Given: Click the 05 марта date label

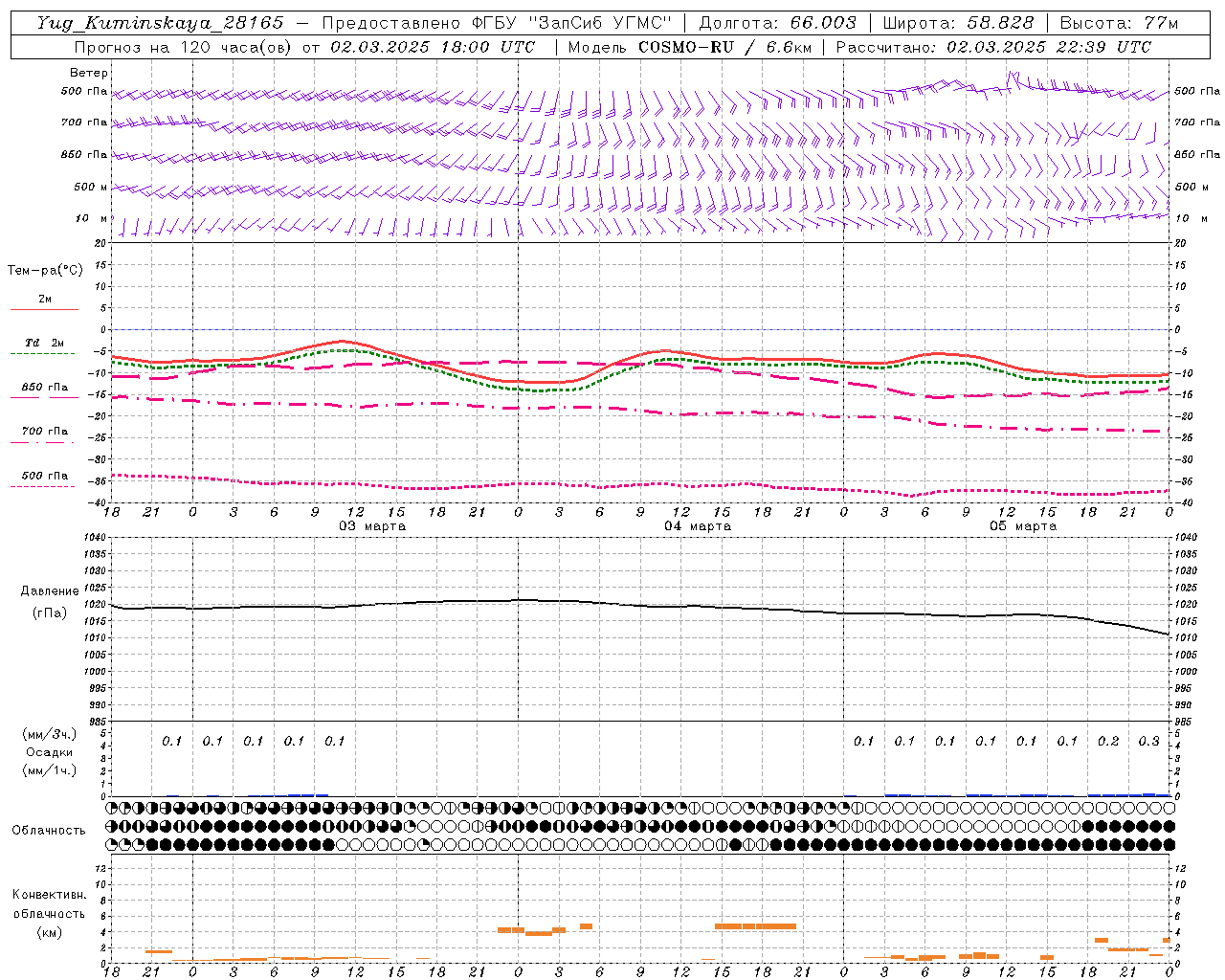Looking at the screenshot, I should pyautogui.click(x=1023, y=526).
